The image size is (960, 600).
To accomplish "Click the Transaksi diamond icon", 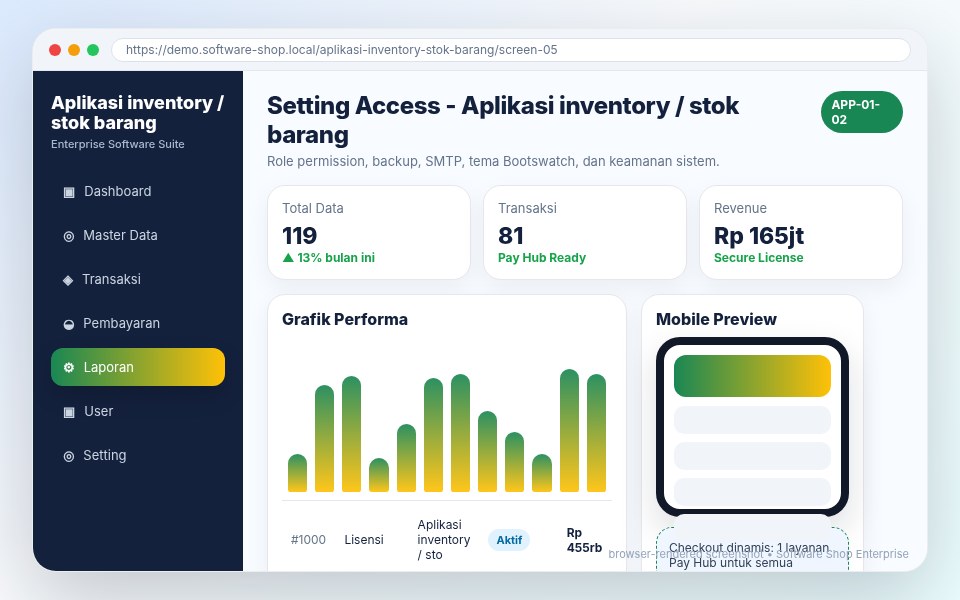I will [68, 280].
